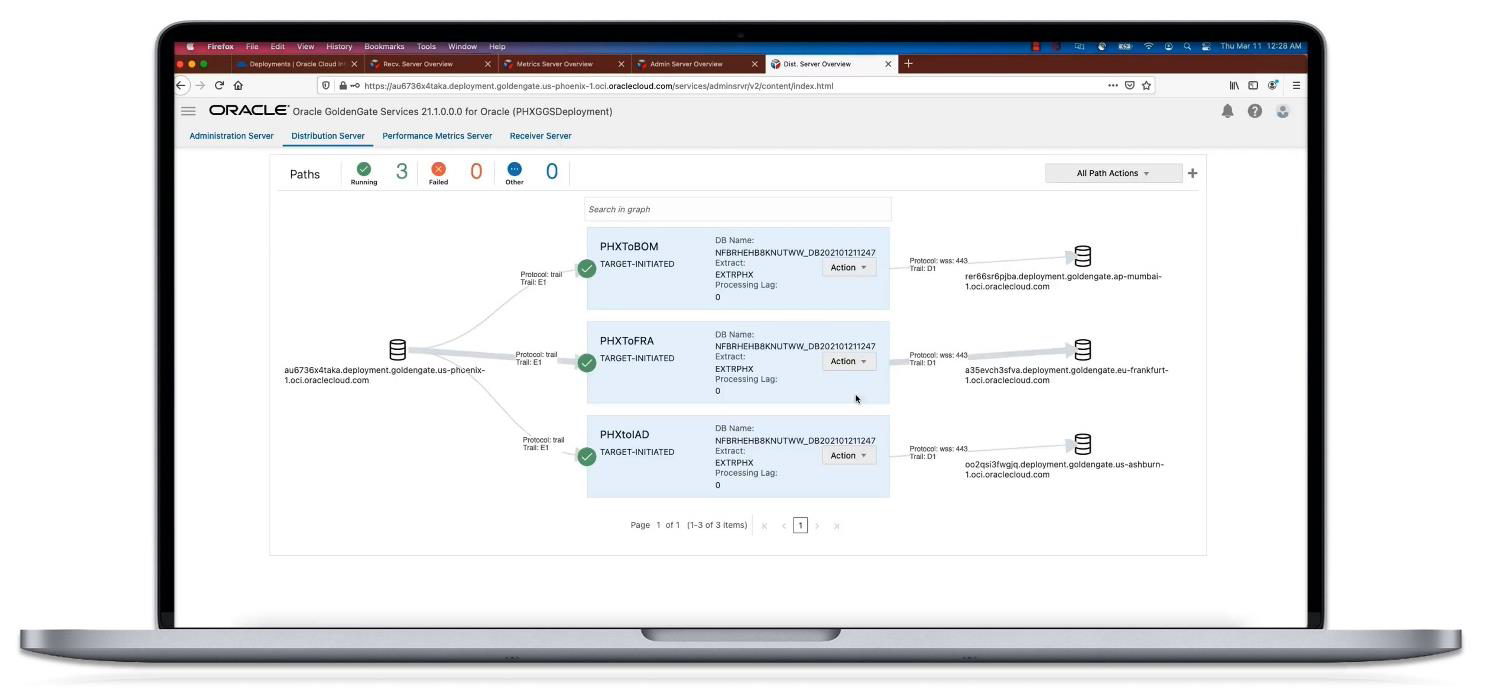Open the Firefox application menu
Screen dimensions: 1486x699
click(1296, 86)
